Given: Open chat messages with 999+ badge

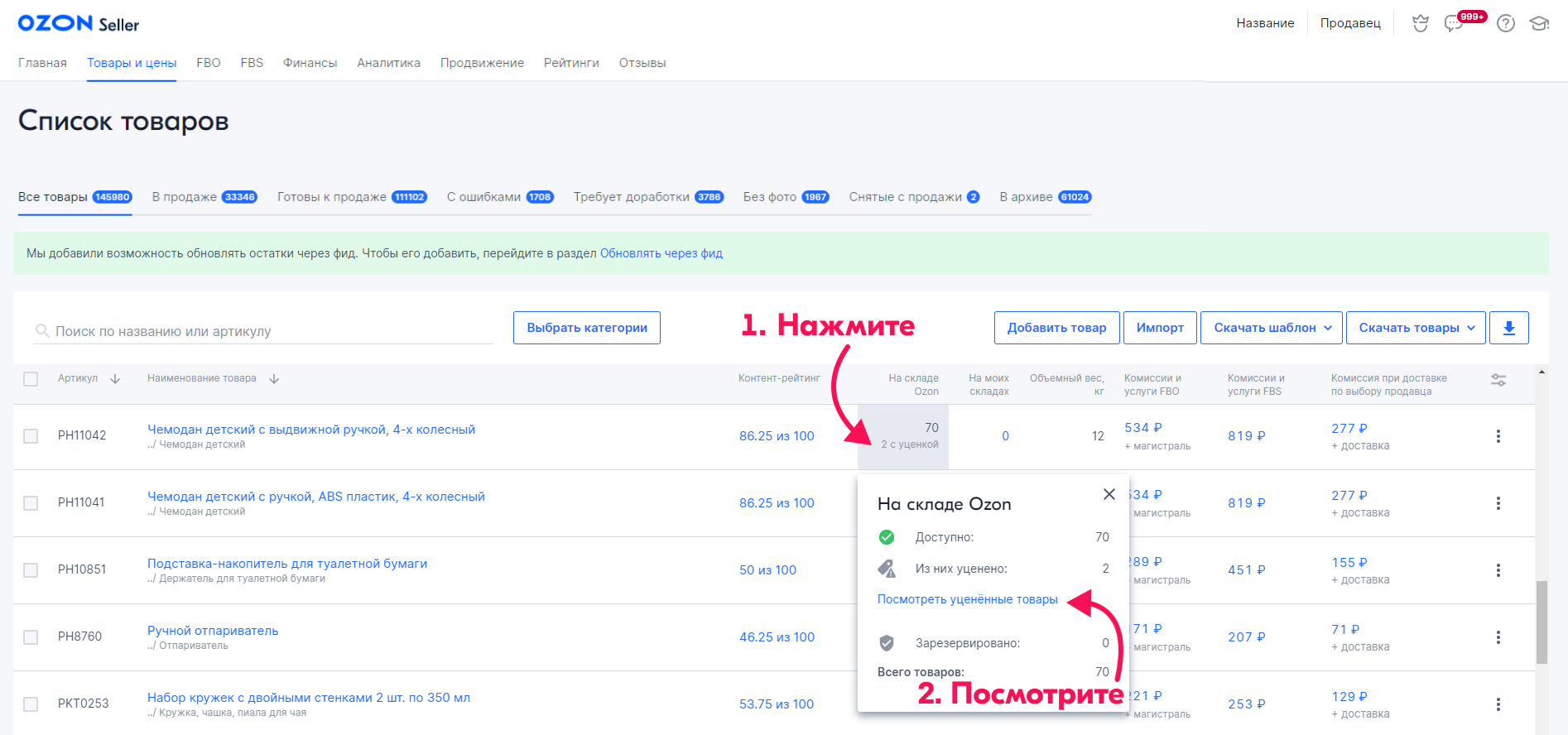Looking at the screenshot, I should (1454, 23).
